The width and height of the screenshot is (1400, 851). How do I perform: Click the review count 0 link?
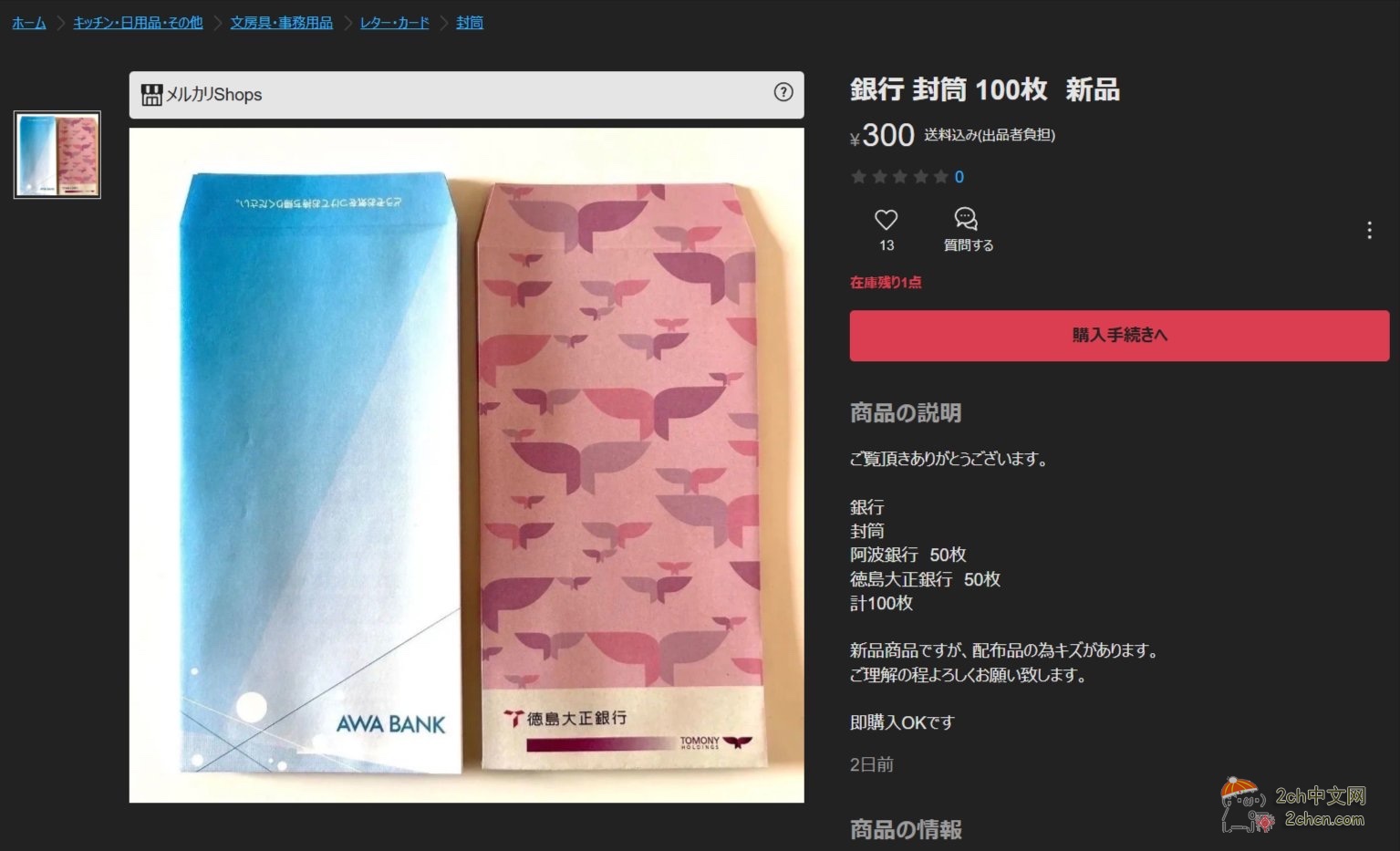[959, 177]
